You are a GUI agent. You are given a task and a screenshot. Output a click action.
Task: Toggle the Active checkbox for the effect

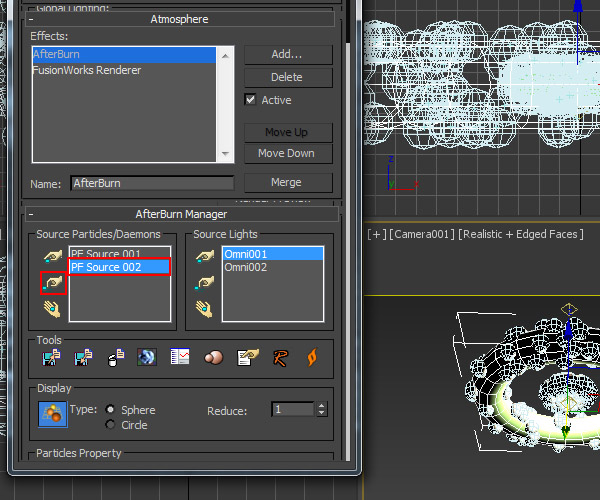[x=250, y=100]
